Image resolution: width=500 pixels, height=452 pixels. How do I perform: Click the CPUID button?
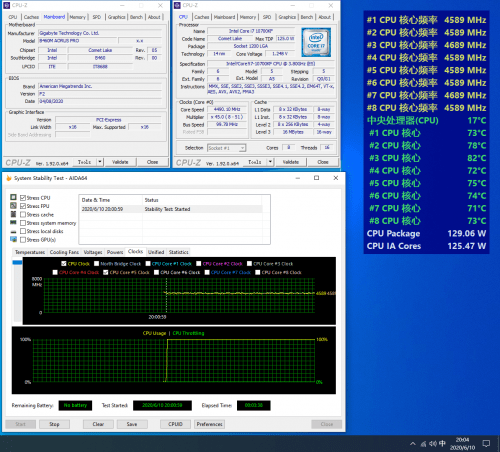175,424
